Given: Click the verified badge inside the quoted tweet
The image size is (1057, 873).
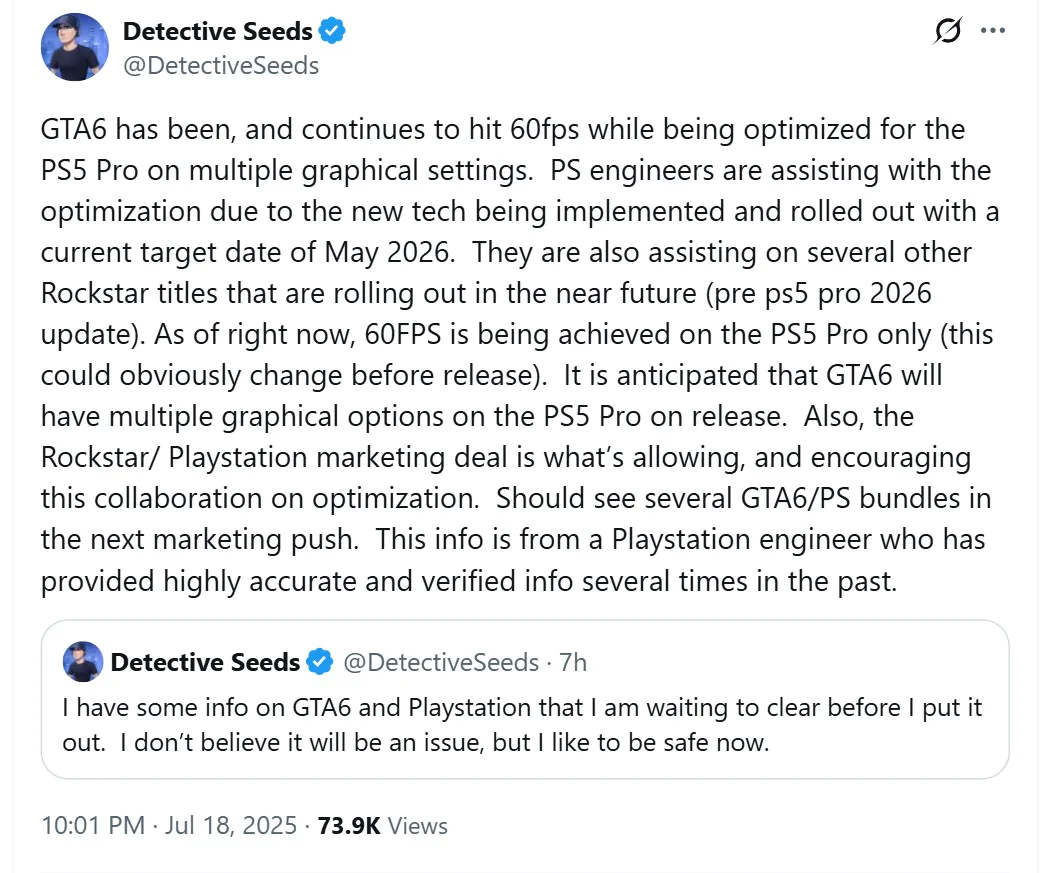Looking at the screenshot, I should click(320, 662).
